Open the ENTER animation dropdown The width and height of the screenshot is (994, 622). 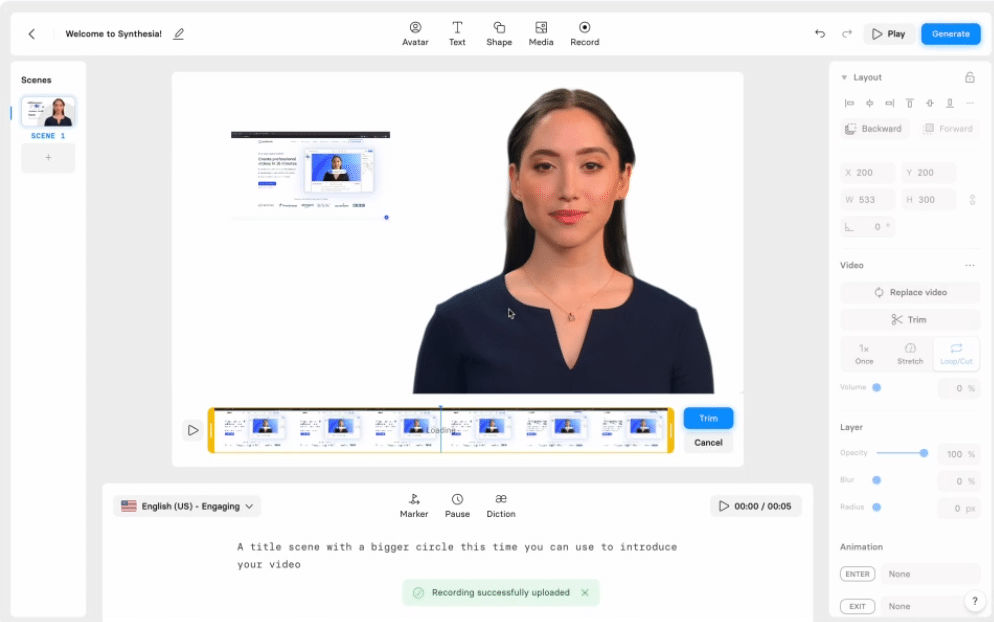930,574
